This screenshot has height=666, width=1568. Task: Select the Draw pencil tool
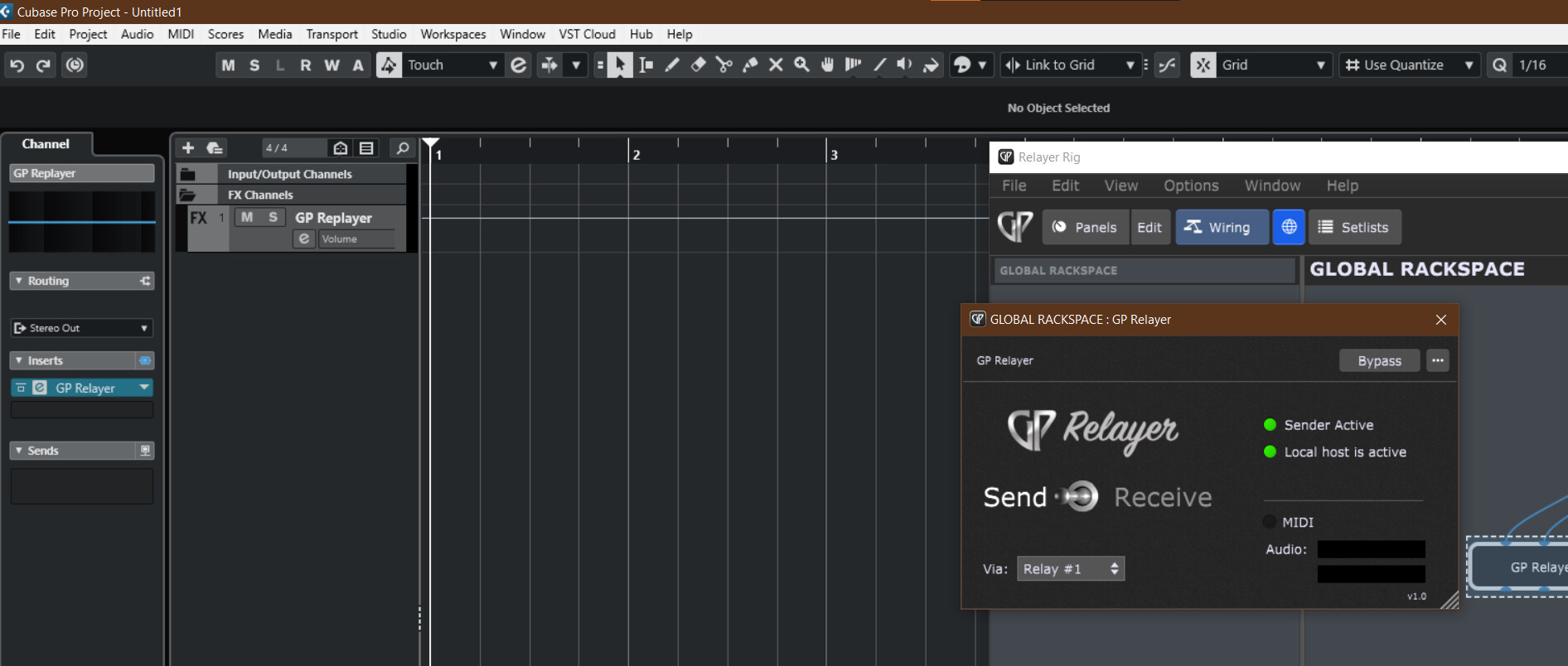coord(672,65)
